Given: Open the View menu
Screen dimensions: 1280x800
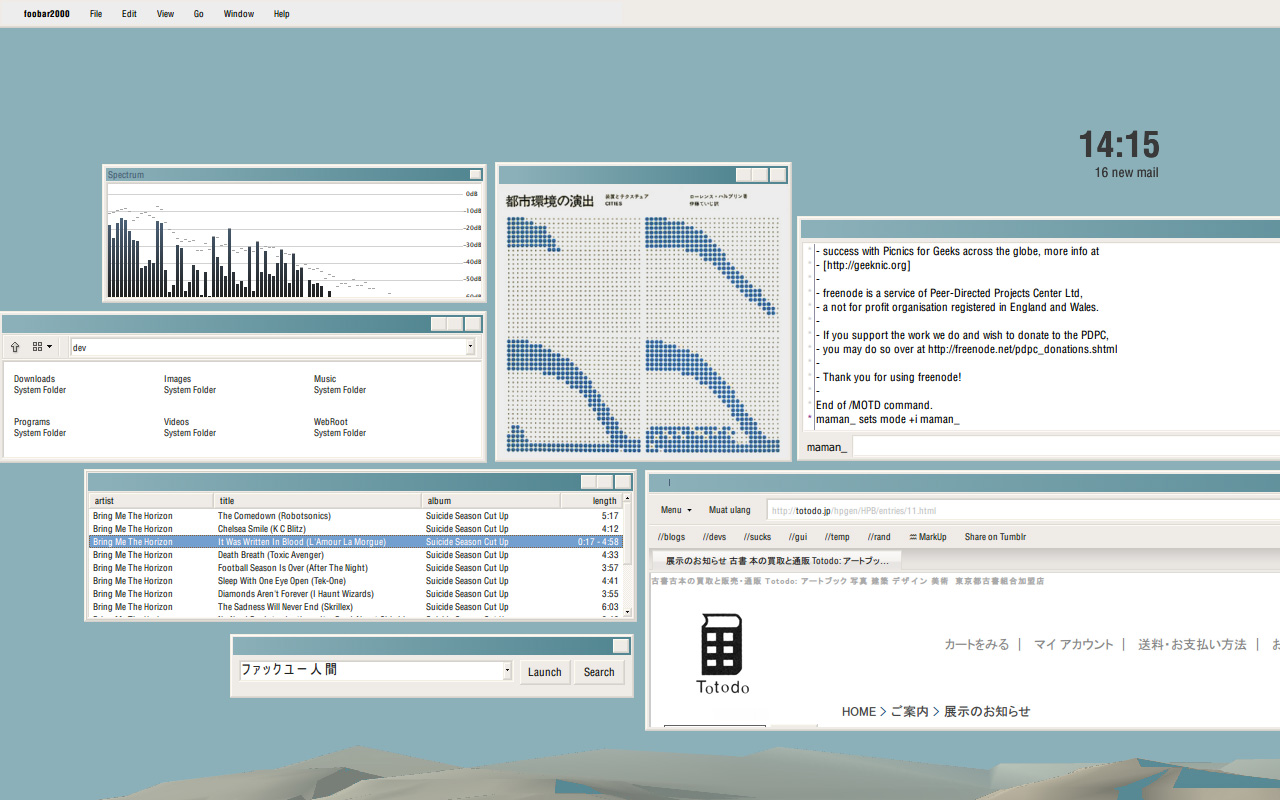Looking at the screenshot, I should [165, 14].
